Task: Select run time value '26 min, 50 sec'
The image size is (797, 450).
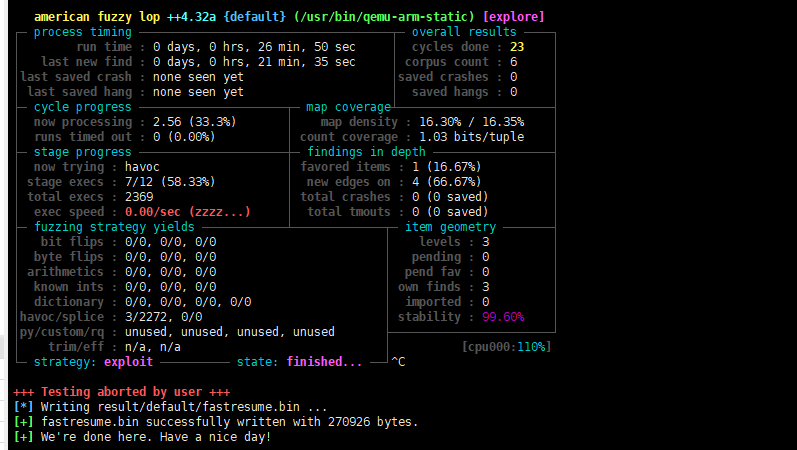Action: (x=307, y=47)
